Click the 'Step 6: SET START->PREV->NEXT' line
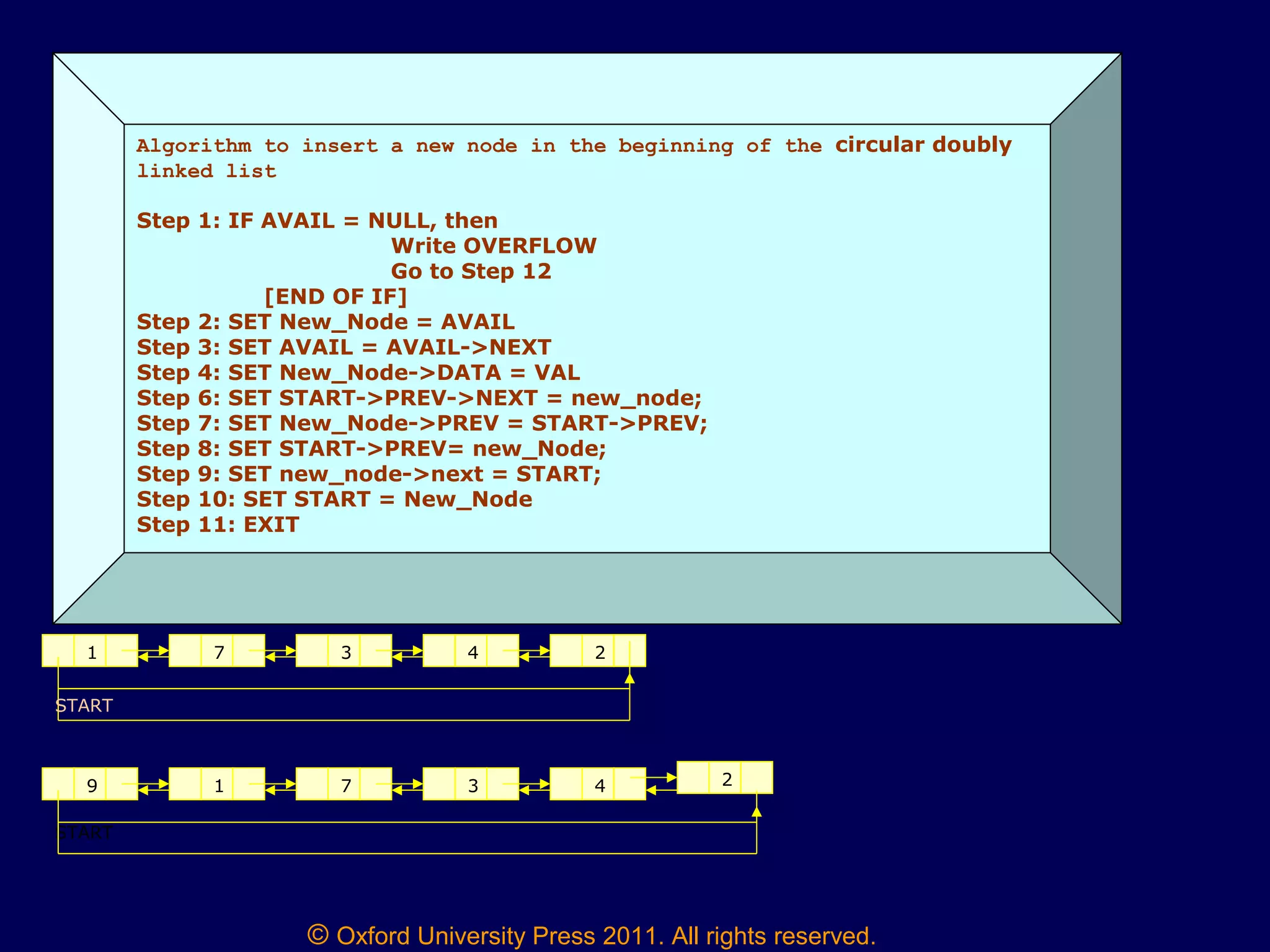Viewport: 1270px width, 952px height. (419, 398)
